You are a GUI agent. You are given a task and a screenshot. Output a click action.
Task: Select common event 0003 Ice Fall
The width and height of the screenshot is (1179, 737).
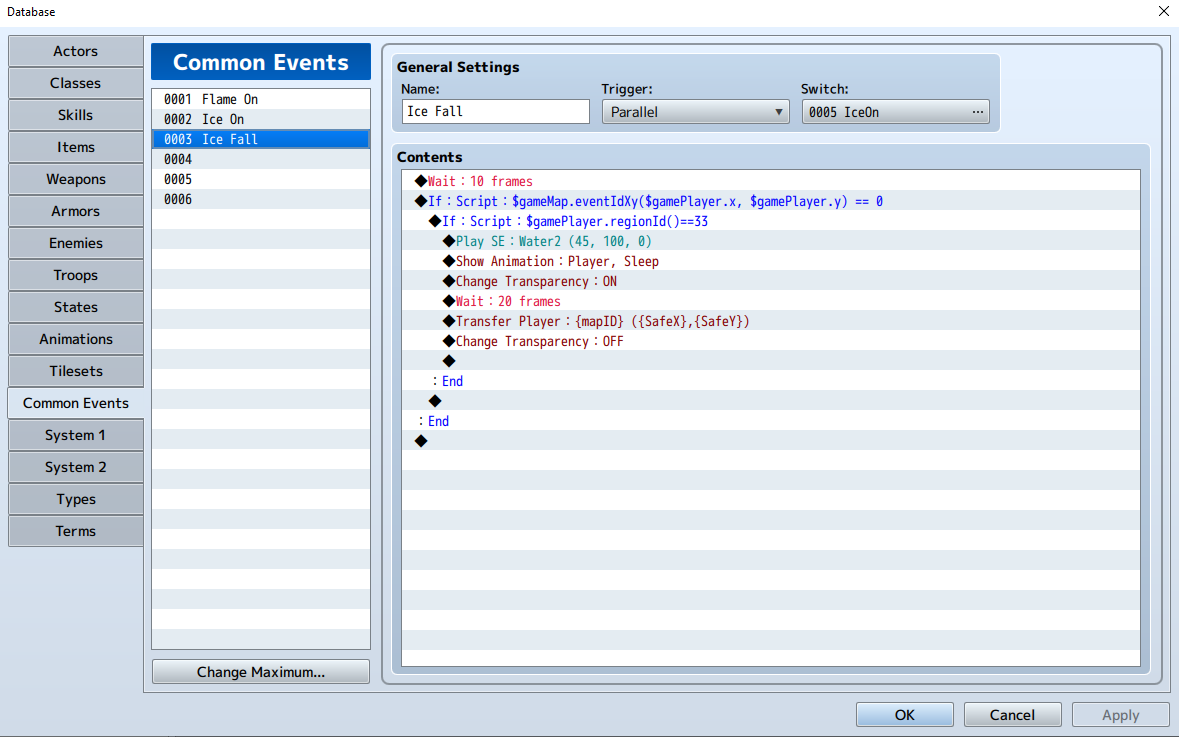[x=261, y=139]
